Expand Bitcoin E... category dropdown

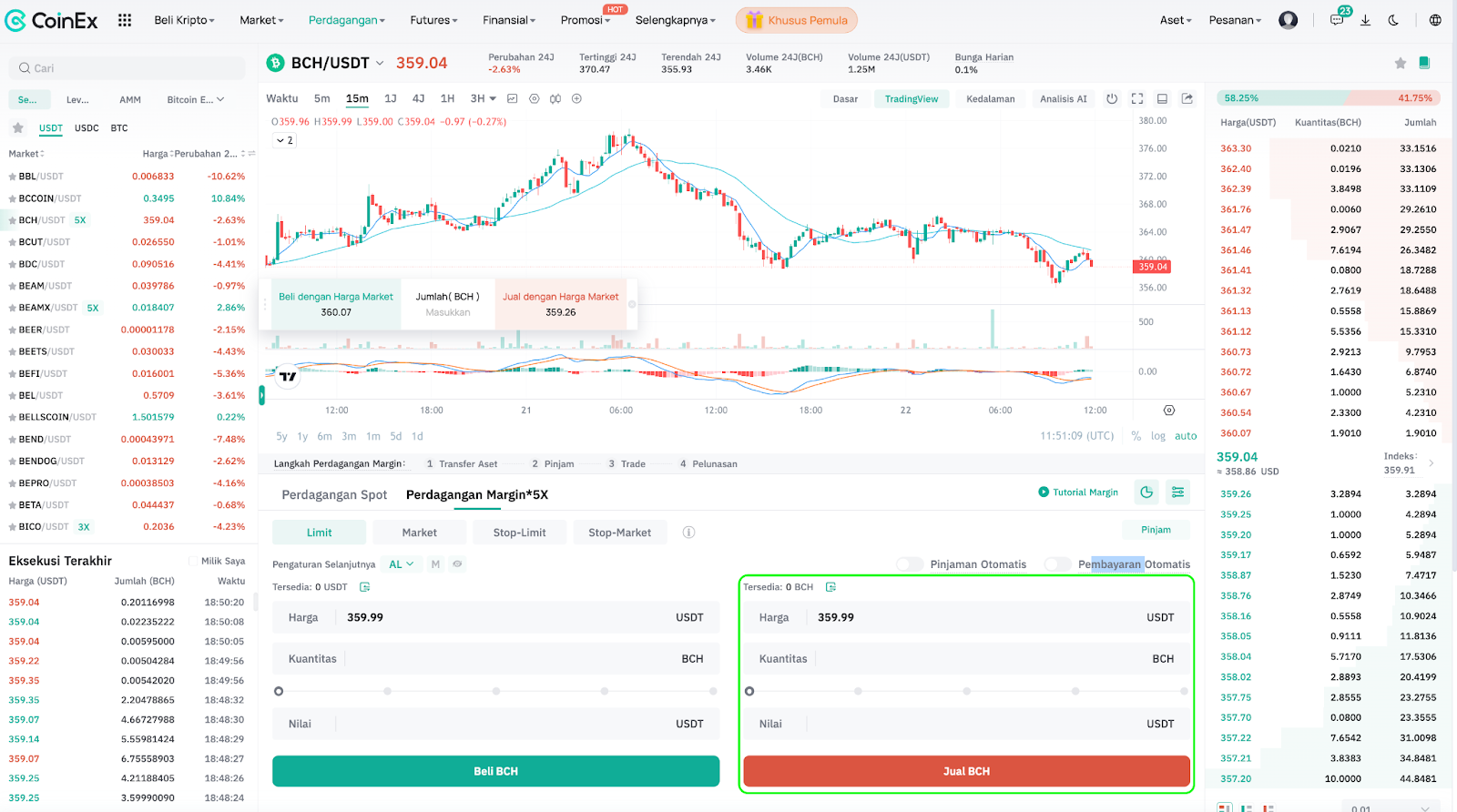point(195,100)
